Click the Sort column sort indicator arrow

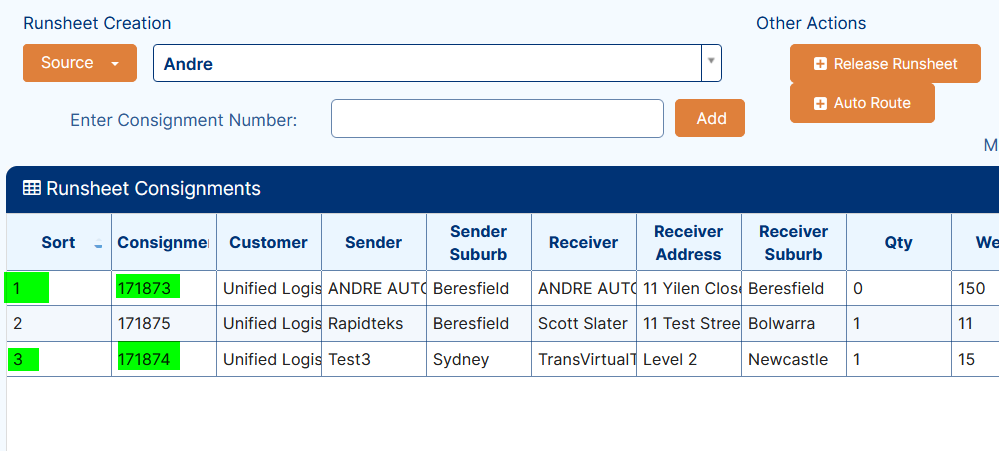click(98, 245)
